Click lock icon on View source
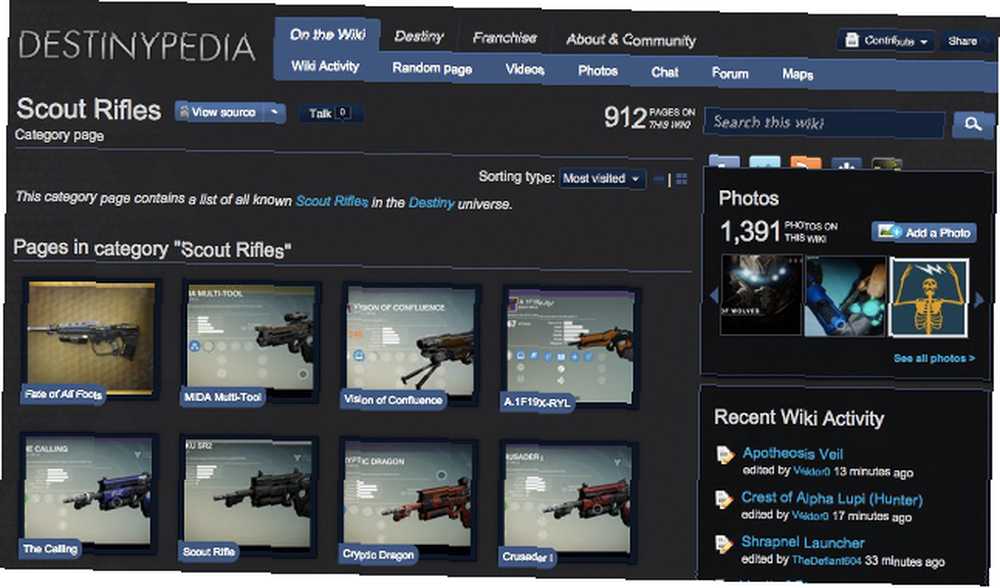 184,112
